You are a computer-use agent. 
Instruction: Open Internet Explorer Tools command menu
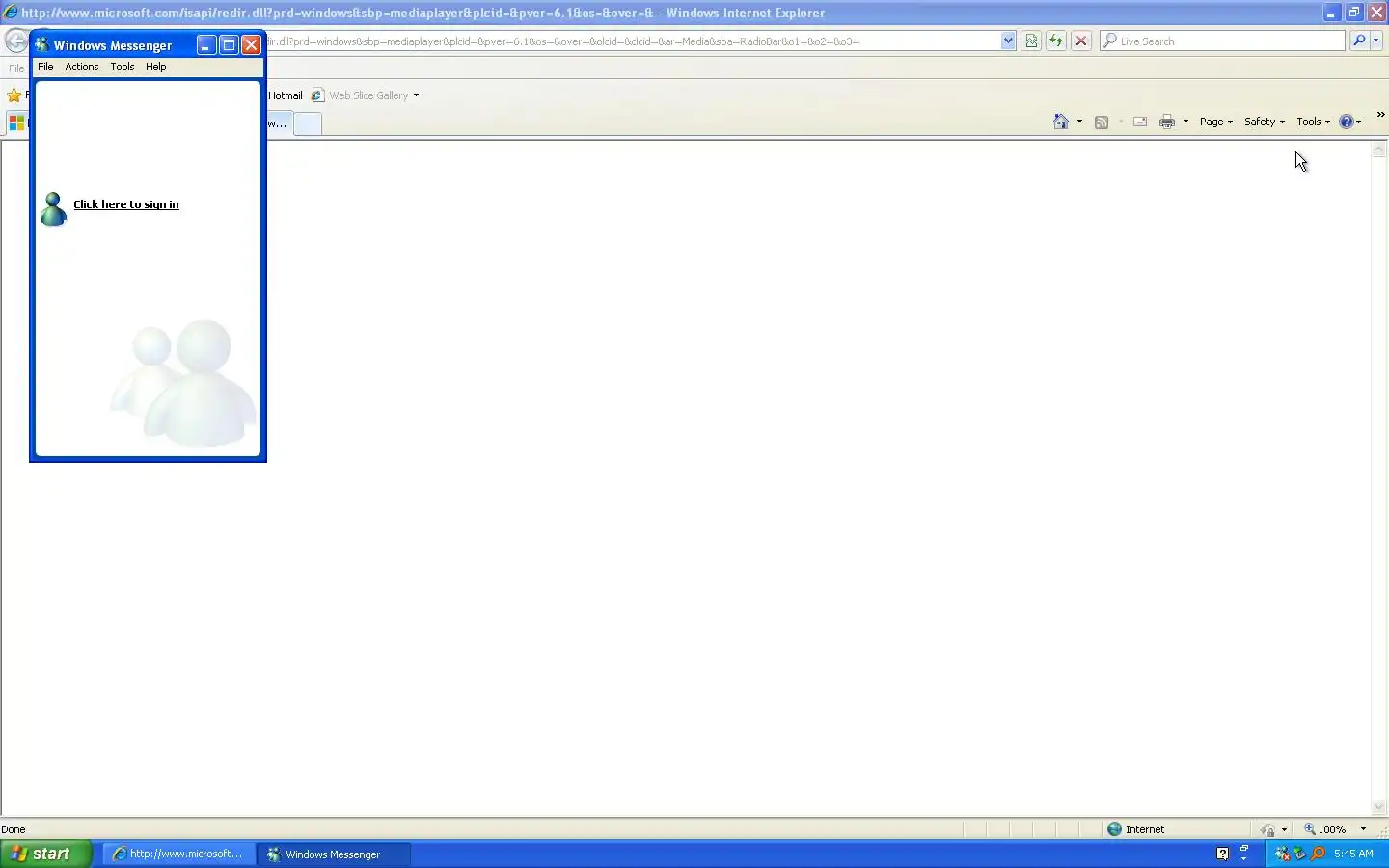[1313, 122]
